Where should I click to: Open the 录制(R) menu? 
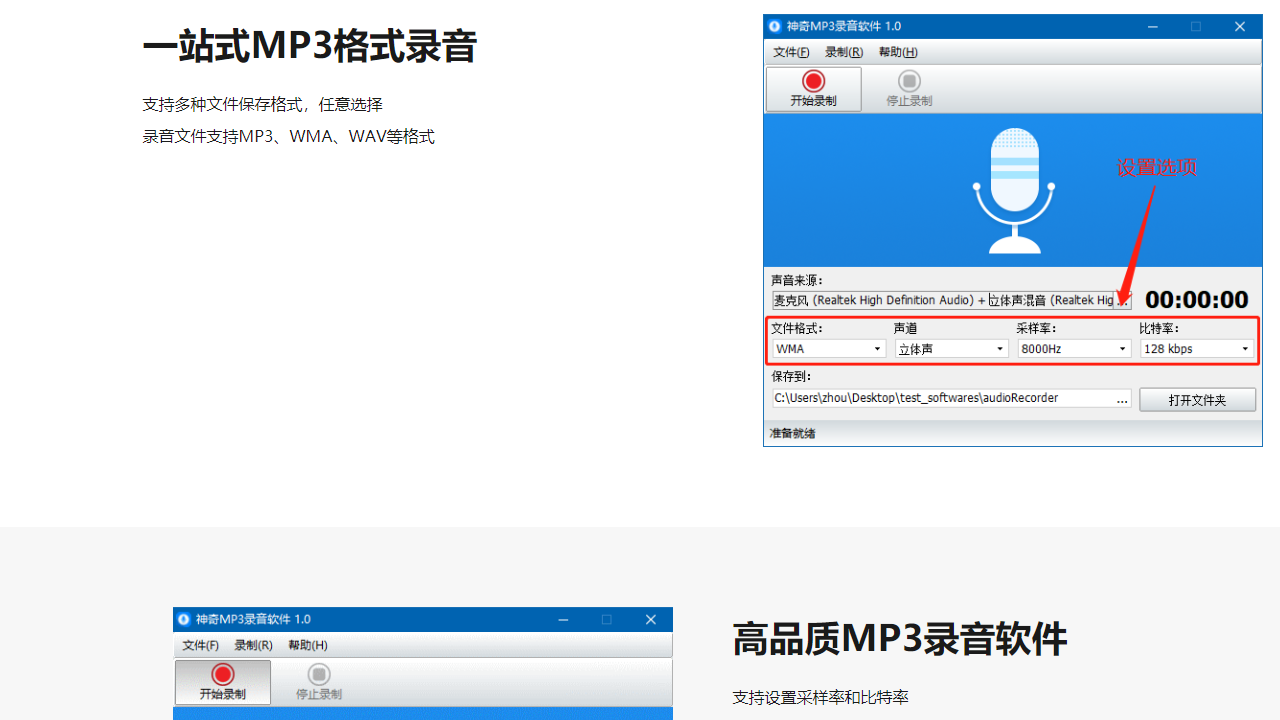[843, 52]
